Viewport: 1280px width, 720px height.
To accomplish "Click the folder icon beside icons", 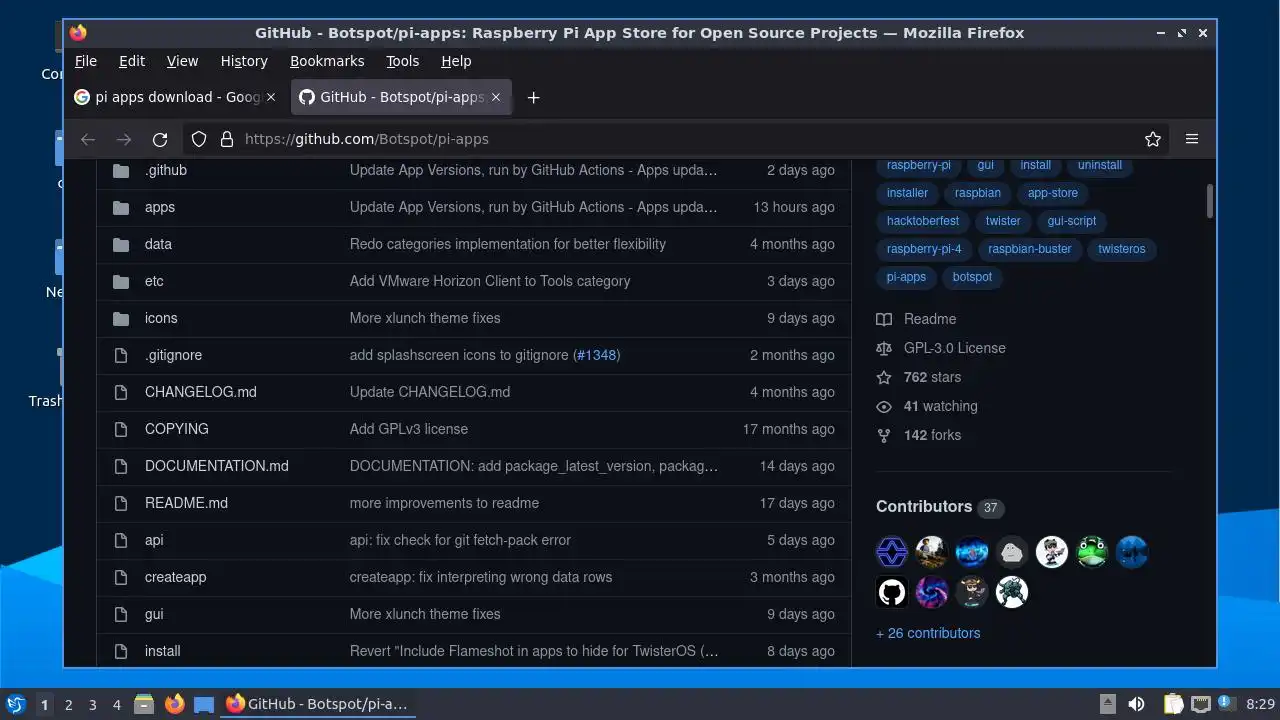I will tap(121, 318).
